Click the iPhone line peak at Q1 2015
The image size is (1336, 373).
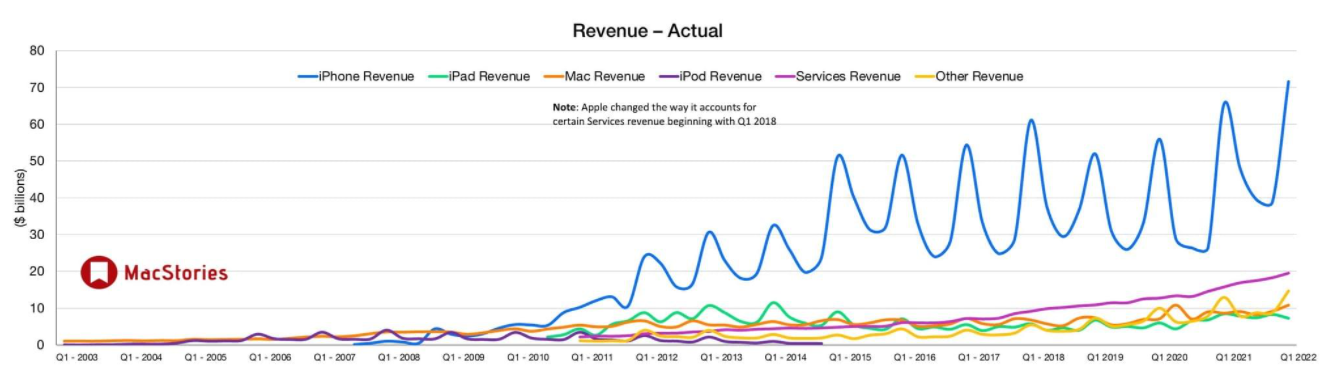click(838, 155)
